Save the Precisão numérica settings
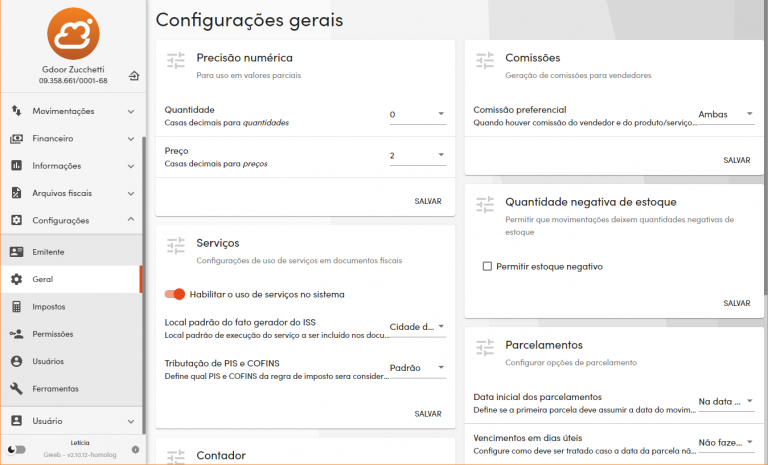 [428, 201]
